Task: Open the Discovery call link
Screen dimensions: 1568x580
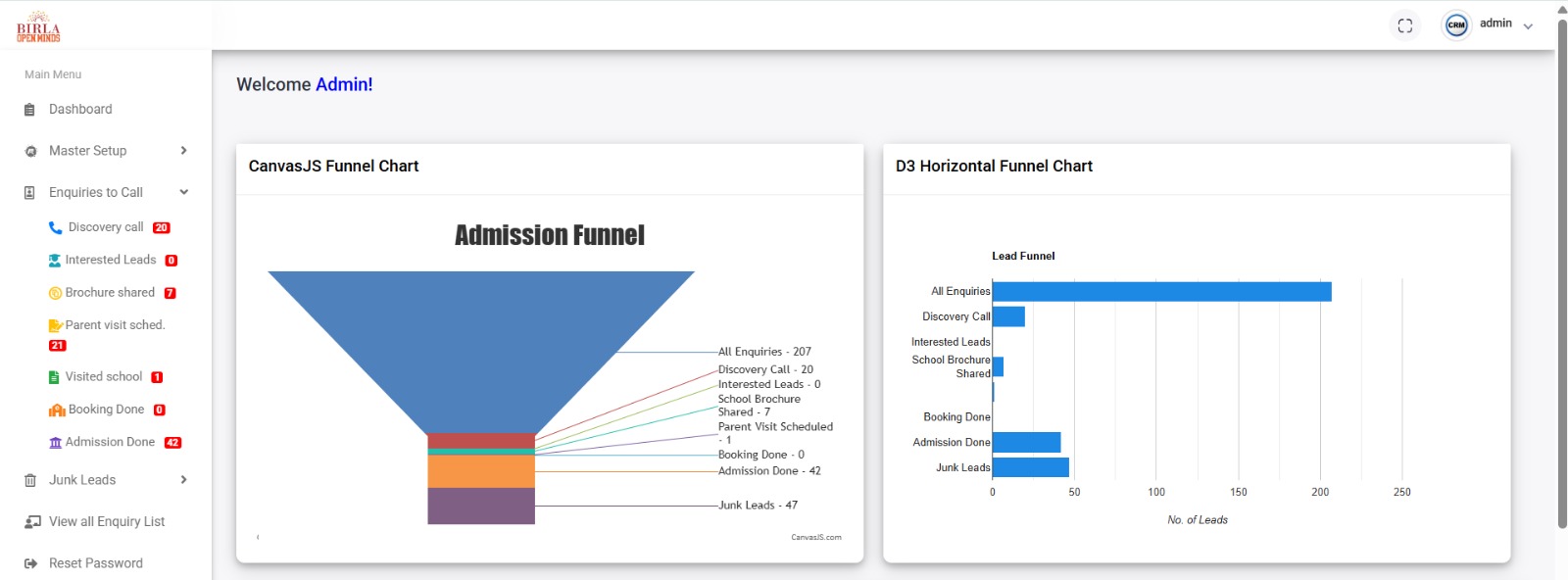Action: 106,227
